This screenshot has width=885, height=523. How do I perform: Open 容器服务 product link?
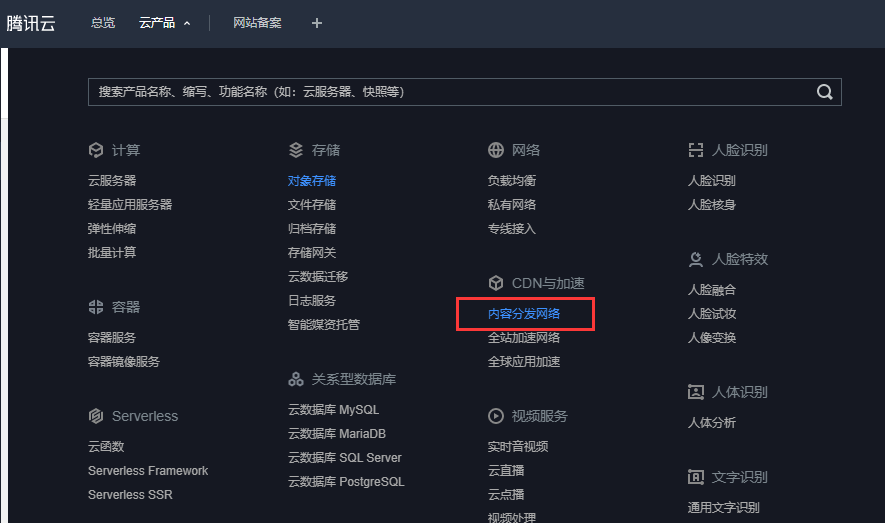(x=112, y=337)
